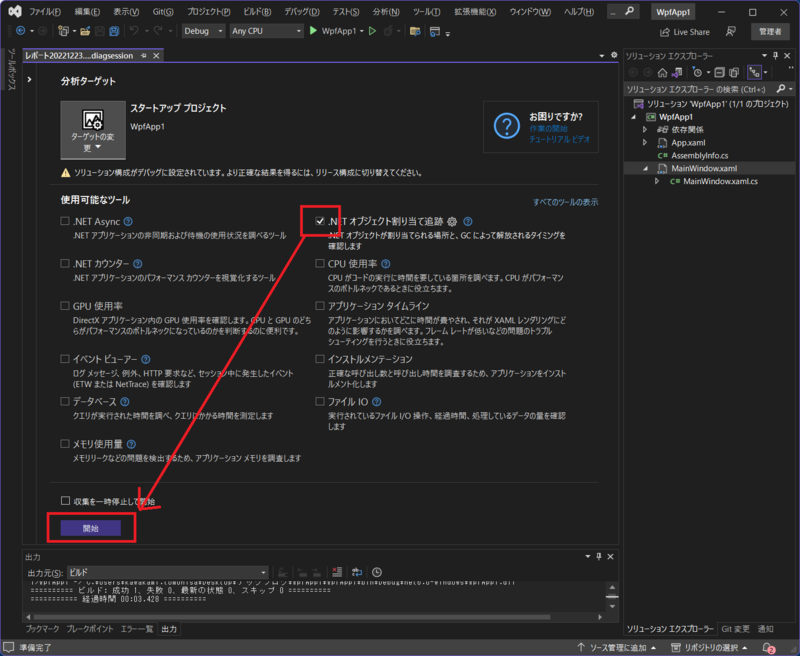Click the 開始 button
800x656 pixels.
pyautogui.click(x=91, y=528)
